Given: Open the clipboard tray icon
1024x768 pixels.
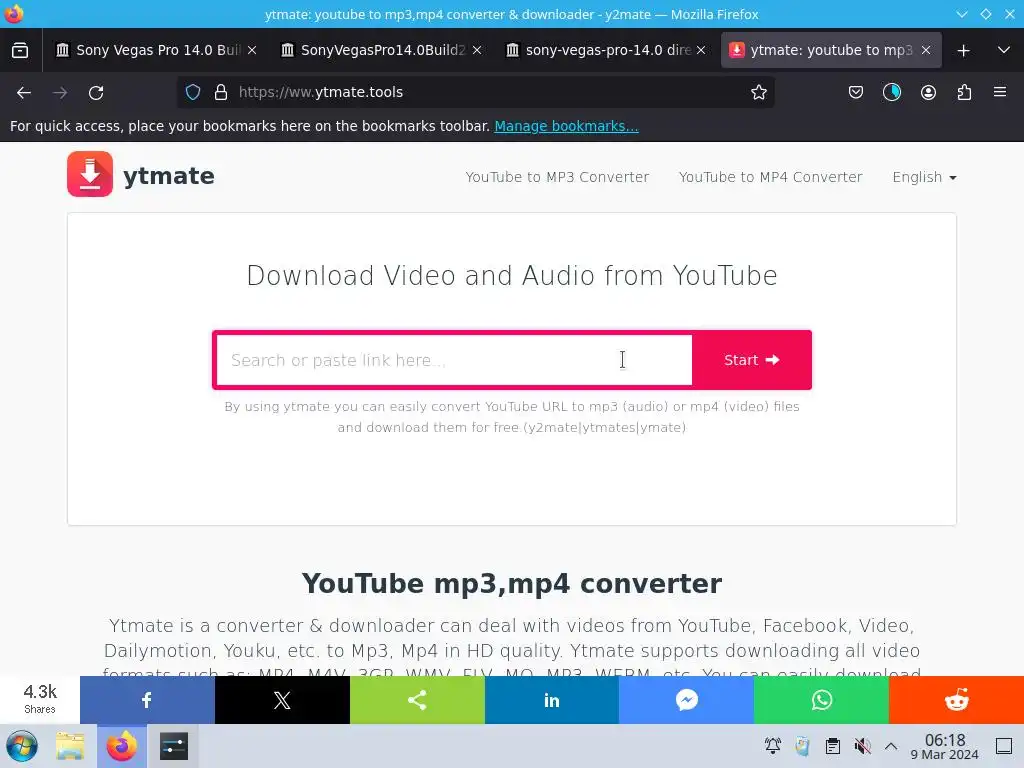Looking at the screenshot, I should tap(833, 746).
